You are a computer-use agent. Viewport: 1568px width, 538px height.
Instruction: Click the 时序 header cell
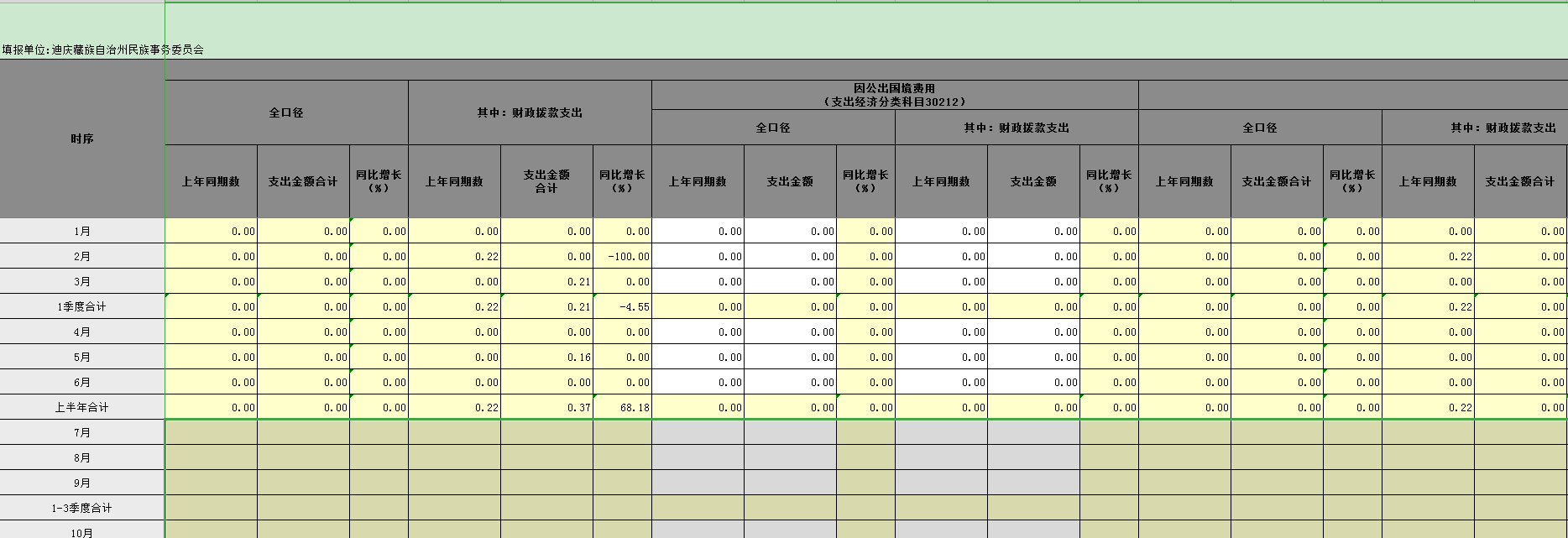tap(82, 139)
